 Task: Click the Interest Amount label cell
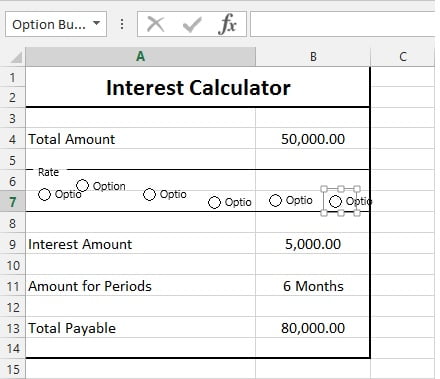click(x=141, y=244)
